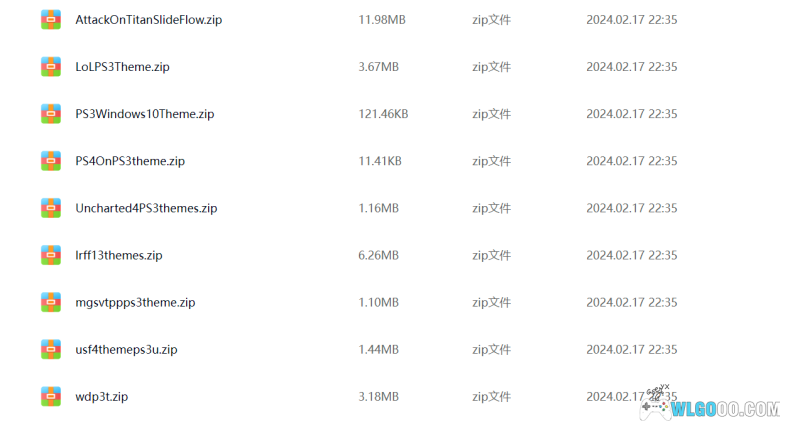This screenshot has width=785, height=424.
Task: Open the PS4OnPS3theme.zip entry
Action: 130,161
